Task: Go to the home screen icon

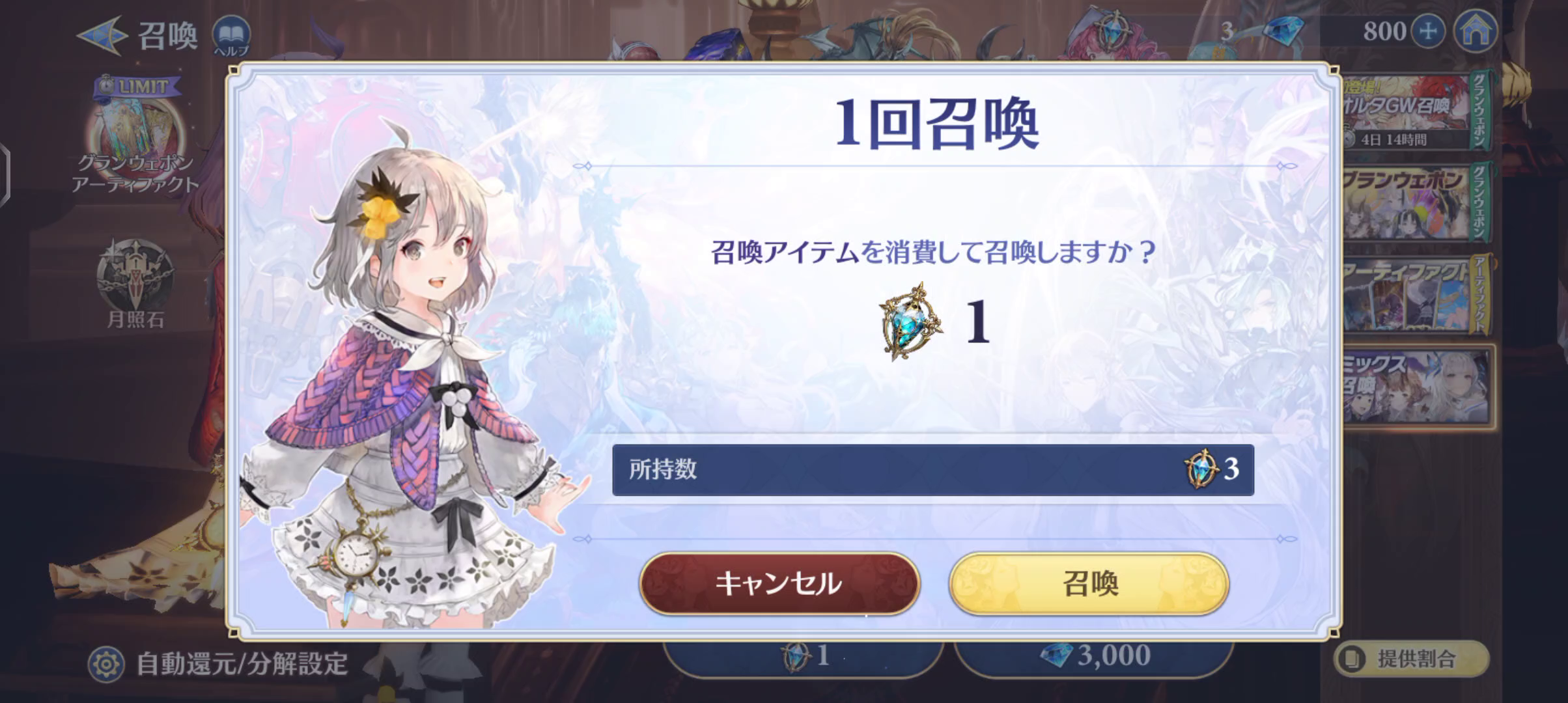Action: pos(1475,31)
